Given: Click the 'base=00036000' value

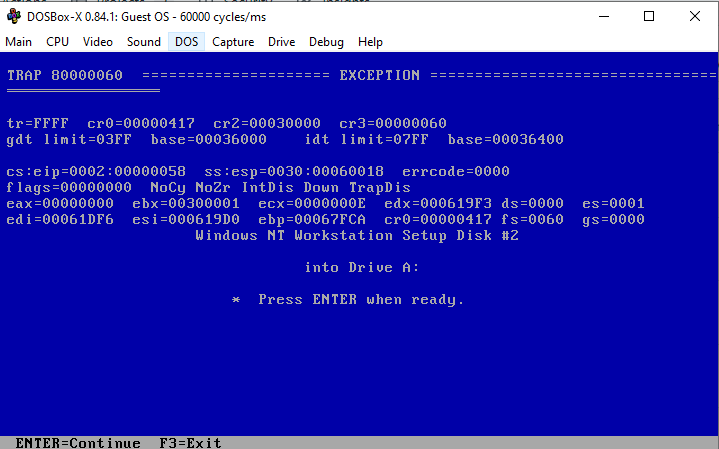Looking at the screenshot, I should point(209,139).
